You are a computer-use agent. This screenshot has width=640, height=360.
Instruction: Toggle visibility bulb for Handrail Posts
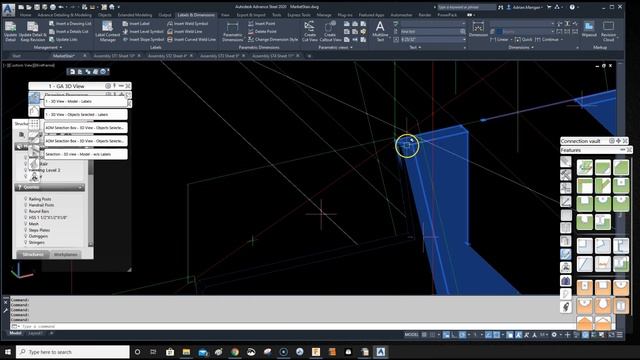(25, 205)
